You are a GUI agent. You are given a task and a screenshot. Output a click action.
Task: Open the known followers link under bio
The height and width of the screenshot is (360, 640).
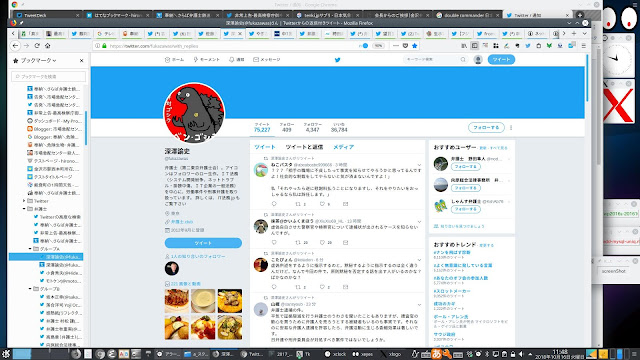click(x=198, y=256)
